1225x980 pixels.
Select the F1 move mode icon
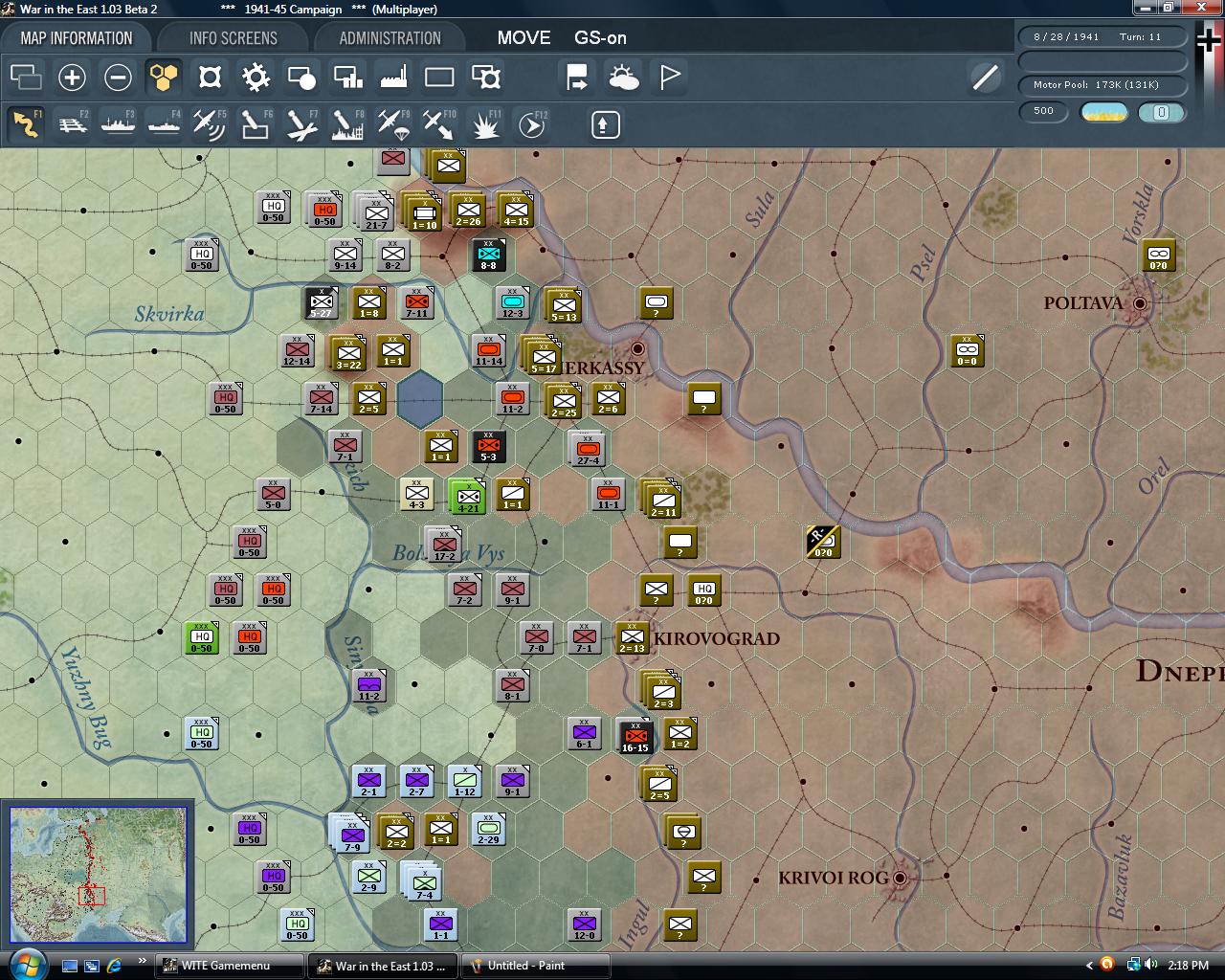26,124
